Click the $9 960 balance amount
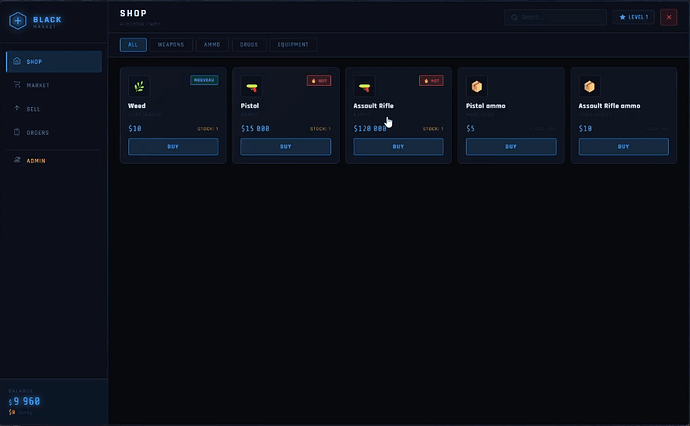This screenshot has height=426, width=690. pyautogui.click(x=25, y=401)
